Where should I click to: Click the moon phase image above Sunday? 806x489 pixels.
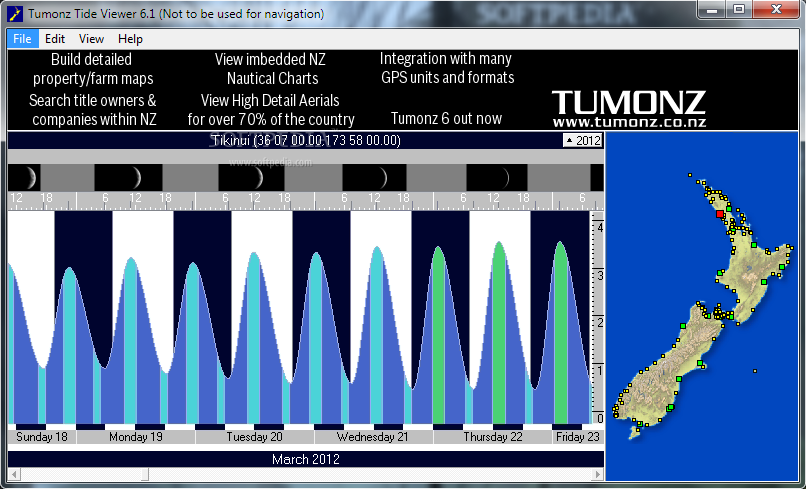(24, 178)
